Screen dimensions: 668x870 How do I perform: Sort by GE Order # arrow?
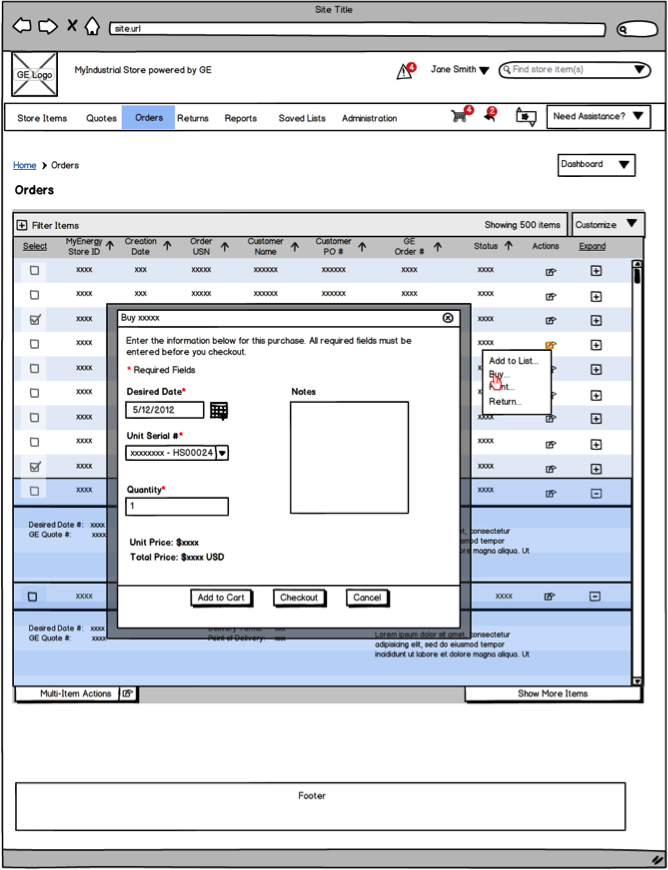click(x=438, y=246)
